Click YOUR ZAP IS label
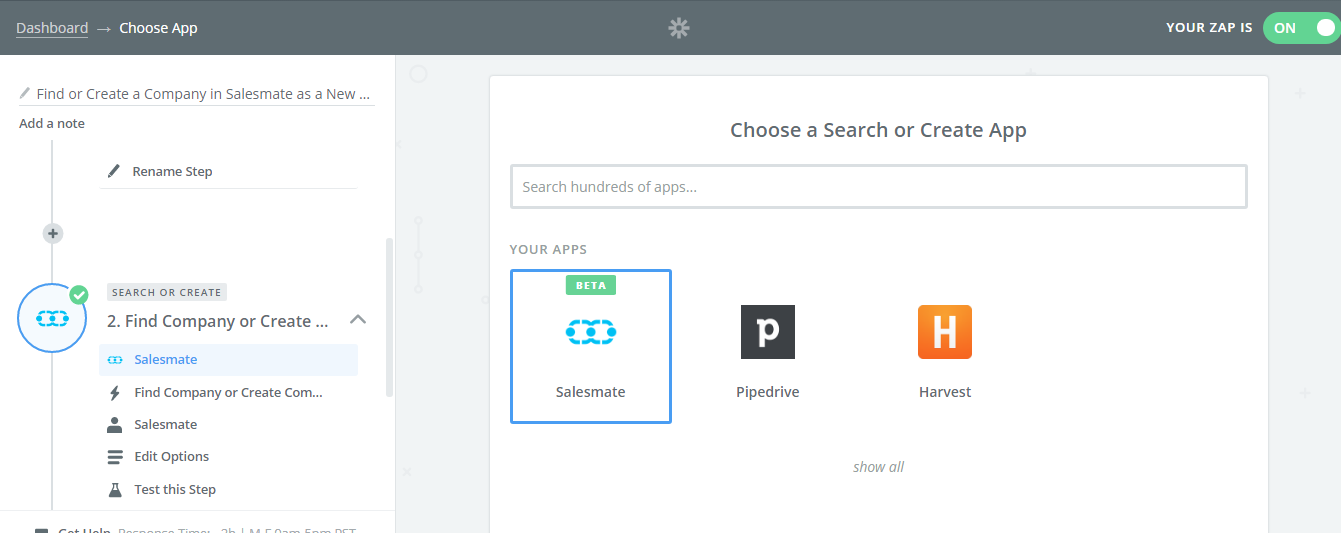The width and height of the screenshot is (1341, 533). coord(1209,28)
